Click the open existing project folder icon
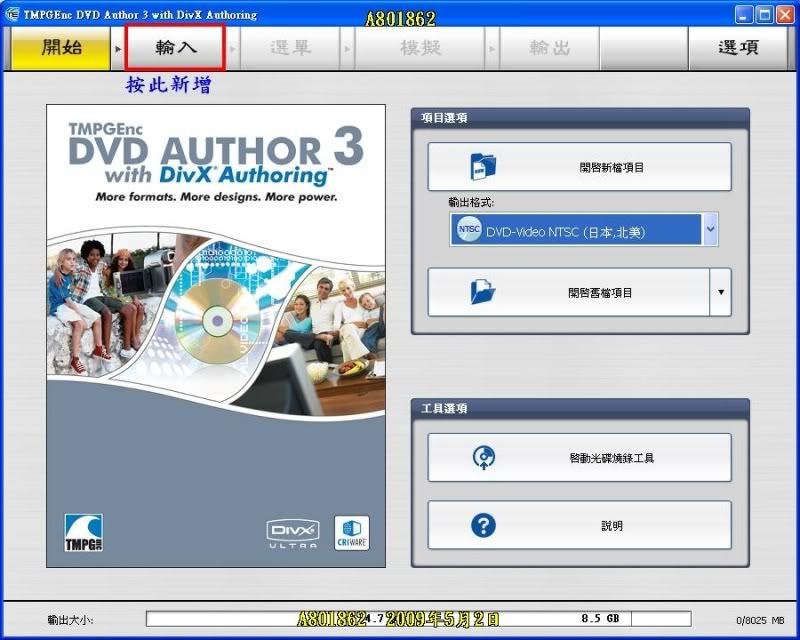The width and height of the screenshot is (800, 640). point(483,292)
